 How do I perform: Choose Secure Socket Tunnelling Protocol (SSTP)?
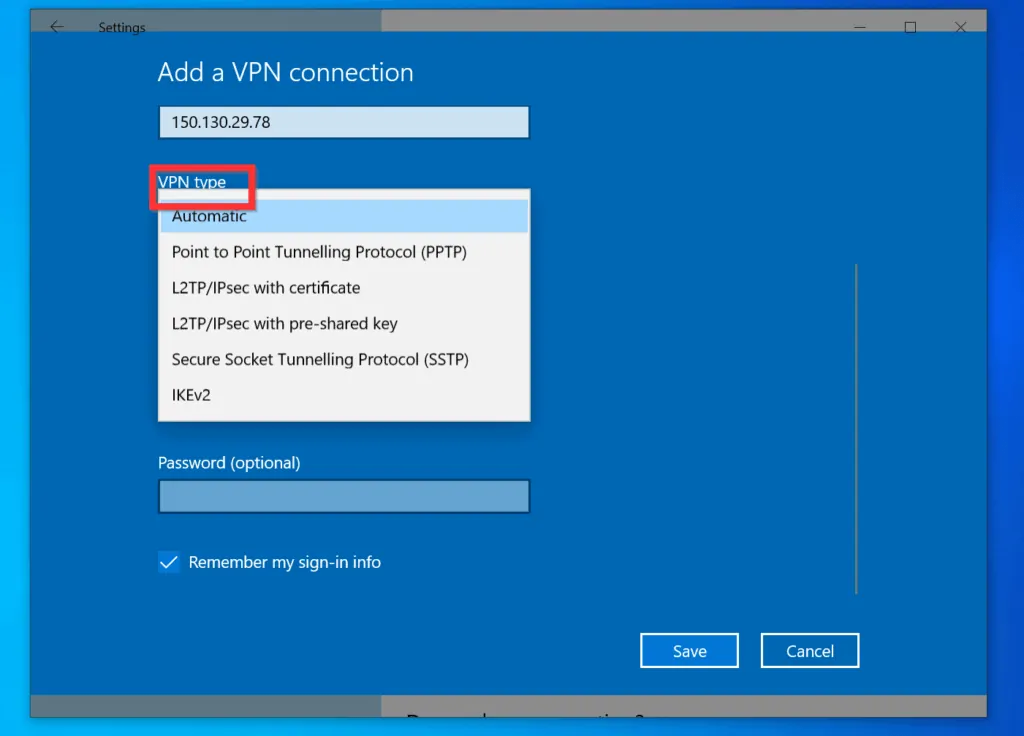click(320, 359)
